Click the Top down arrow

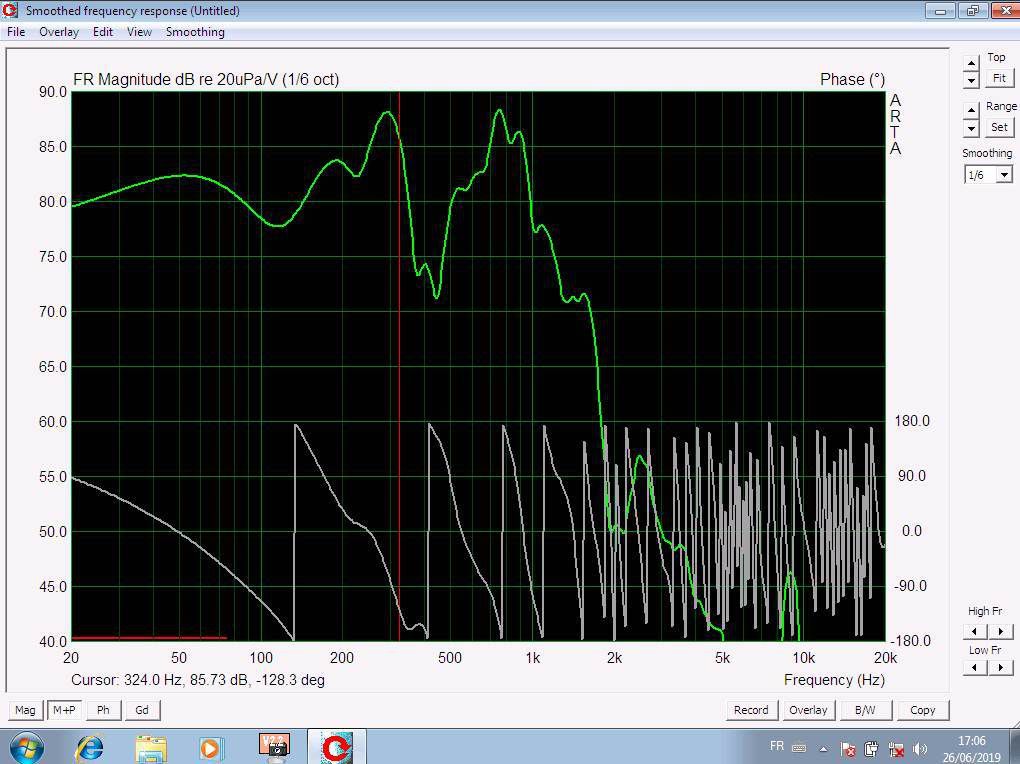(x=971, y=80)
